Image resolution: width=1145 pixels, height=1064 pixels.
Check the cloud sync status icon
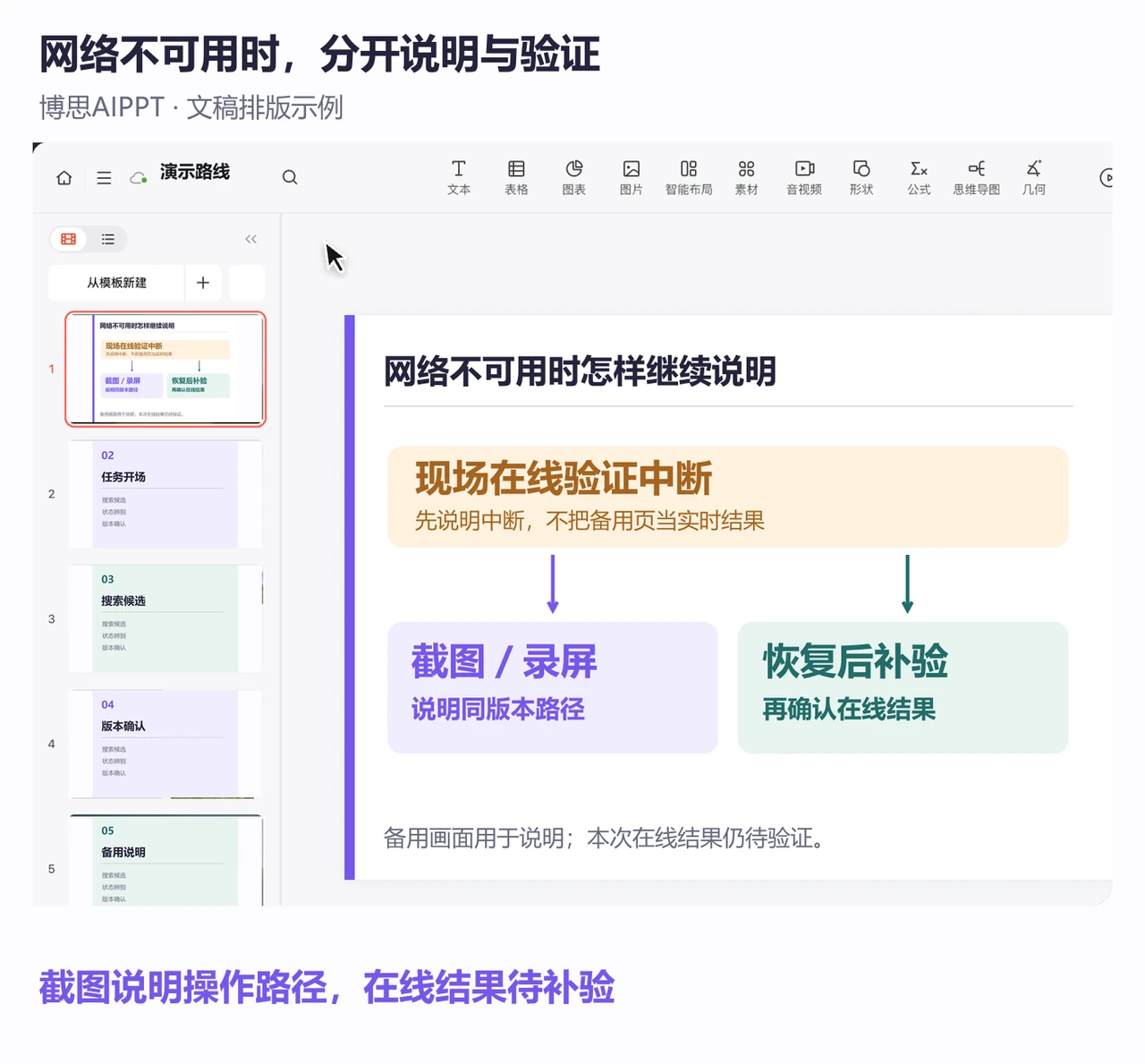pos(139,177)
